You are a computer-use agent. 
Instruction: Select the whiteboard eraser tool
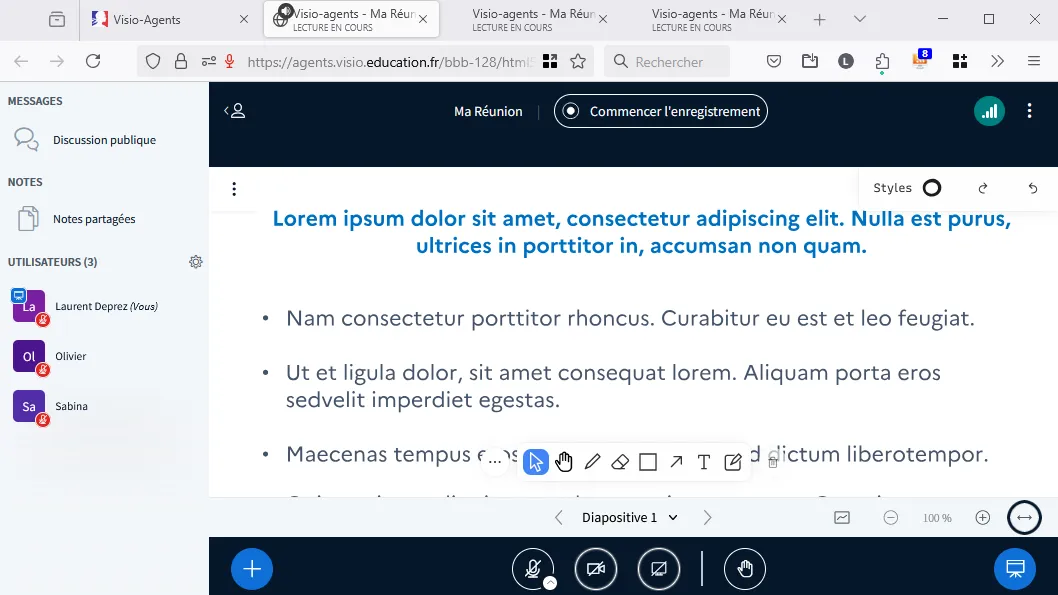coord(620,462)
